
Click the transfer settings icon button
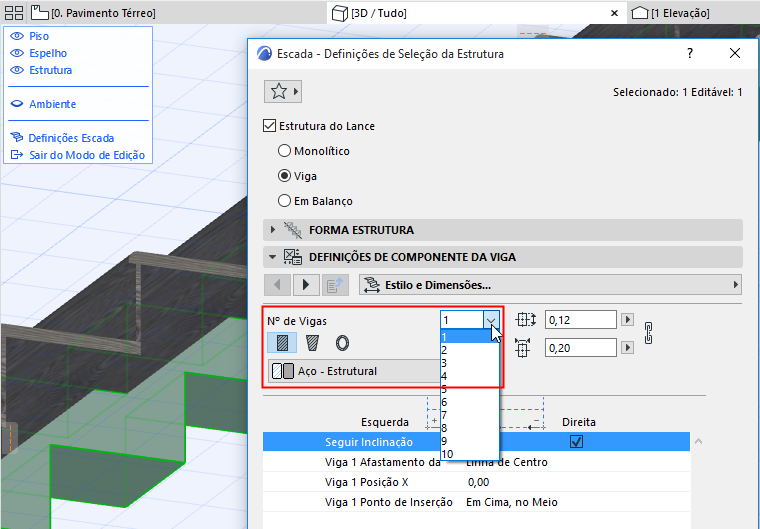tap(335, 285)
